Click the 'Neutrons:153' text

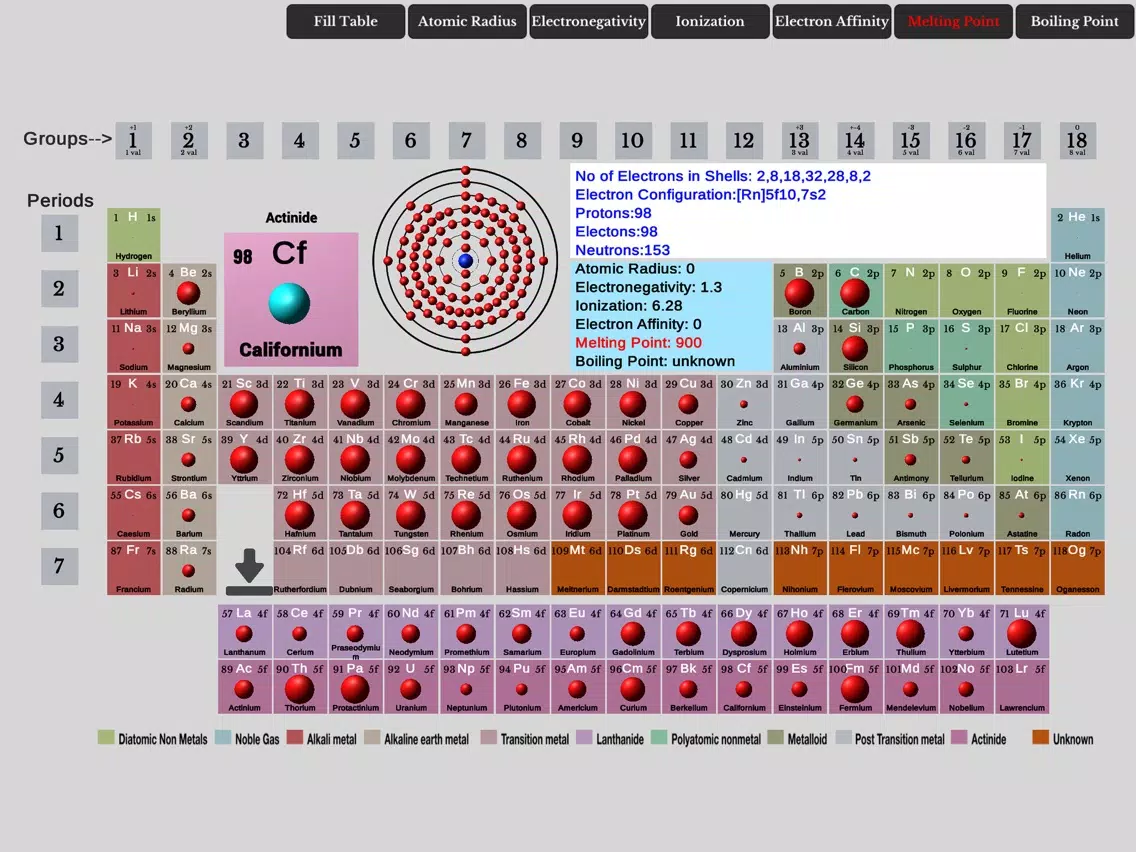point(622,250)
